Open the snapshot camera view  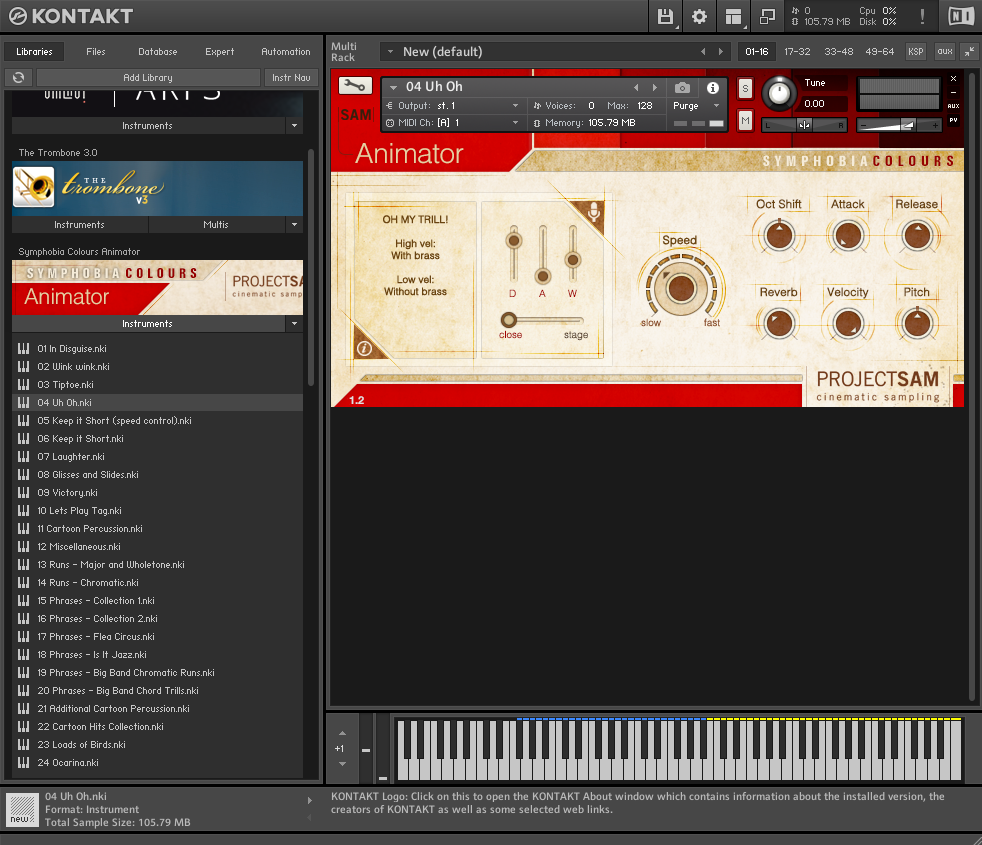[683, 88]
